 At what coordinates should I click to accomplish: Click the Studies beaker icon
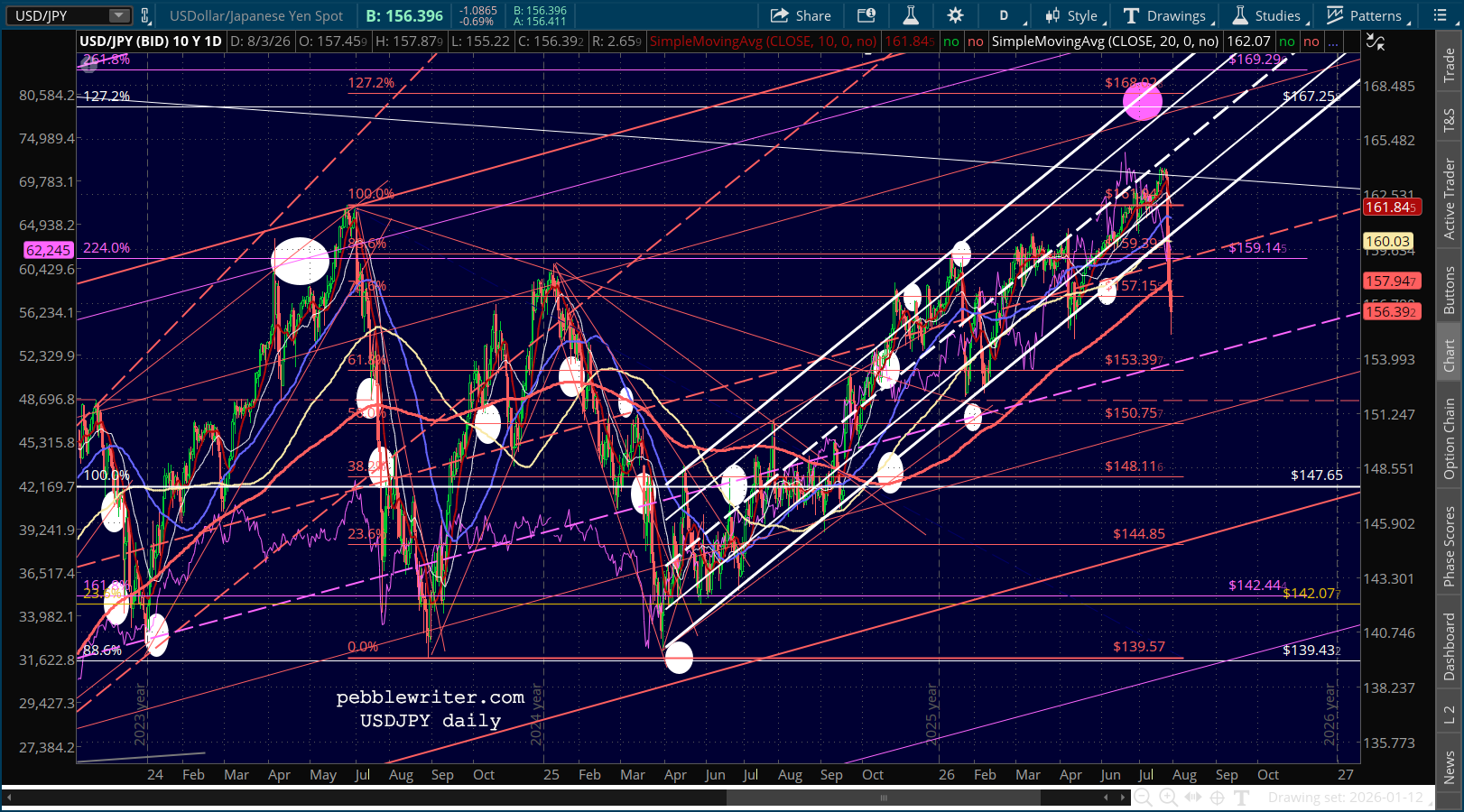[1240, 15]
